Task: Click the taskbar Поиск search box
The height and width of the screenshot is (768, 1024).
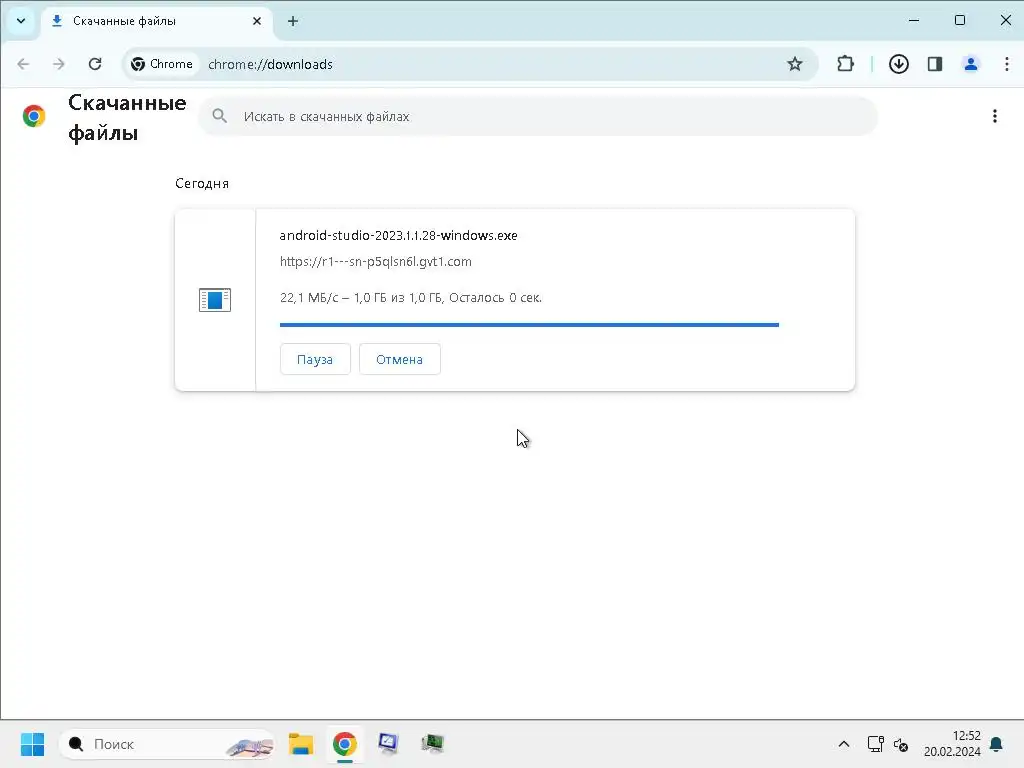Action: coord(167,744)
